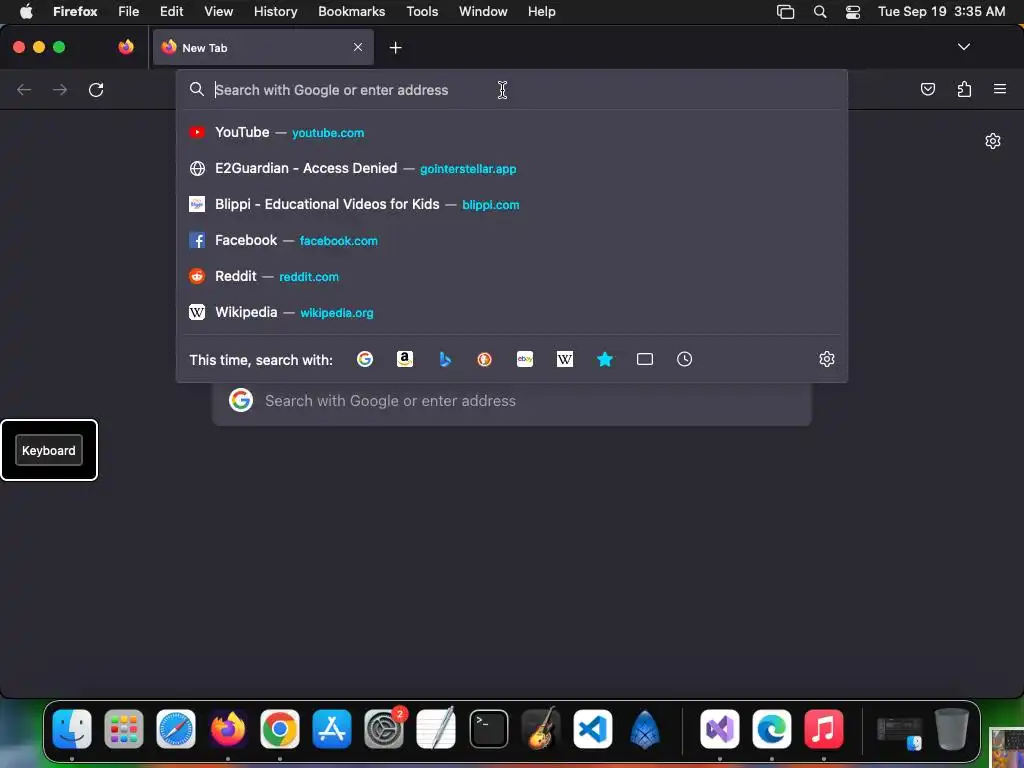
Task: Select the Amazon search engine icon
Action: [x=405, y=359]
